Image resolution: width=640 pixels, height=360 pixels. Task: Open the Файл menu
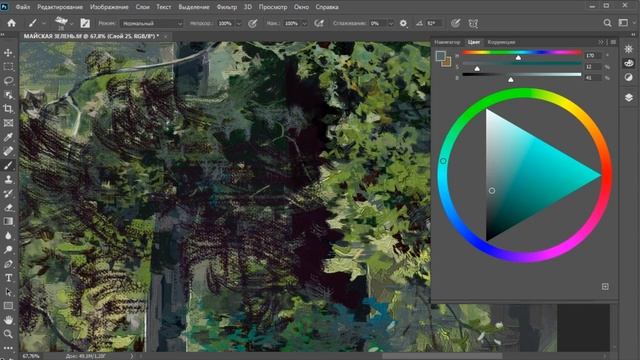pyautogui.click(x=23, y=7)
